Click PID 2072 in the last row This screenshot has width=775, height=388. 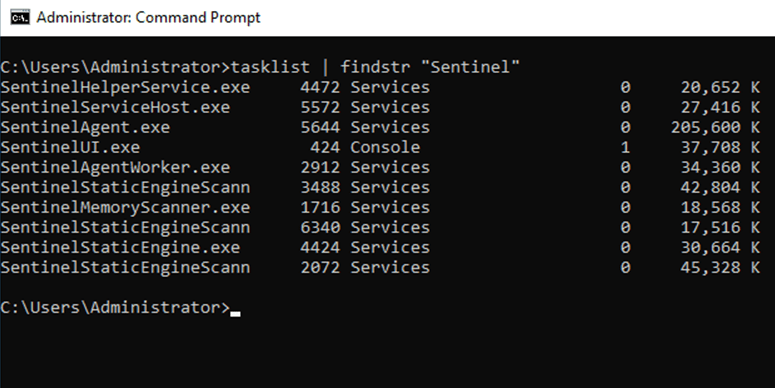click(320, 267)
